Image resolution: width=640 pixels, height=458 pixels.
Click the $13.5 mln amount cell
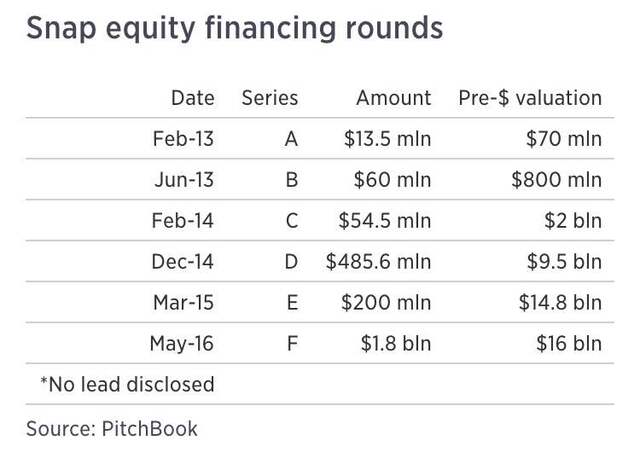387,139
